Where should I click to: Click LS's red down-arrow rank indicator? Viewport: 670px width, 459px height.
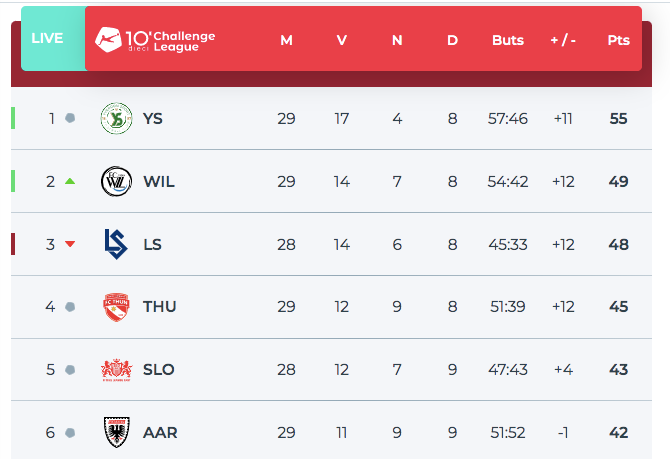(70, 244)
